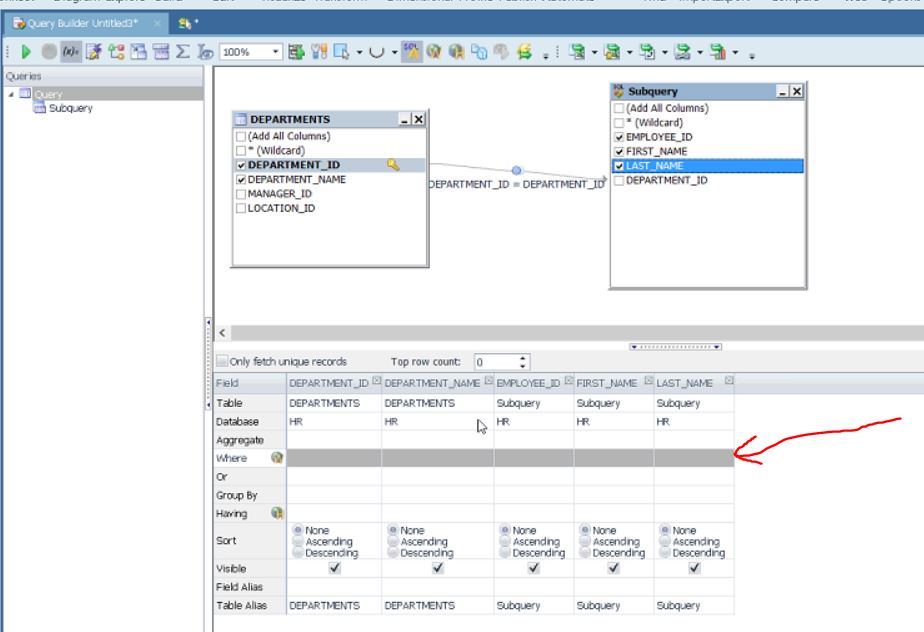Check DEPARTMENT_ID in Subquery box
924x632 pixels.
pos(619,180)
